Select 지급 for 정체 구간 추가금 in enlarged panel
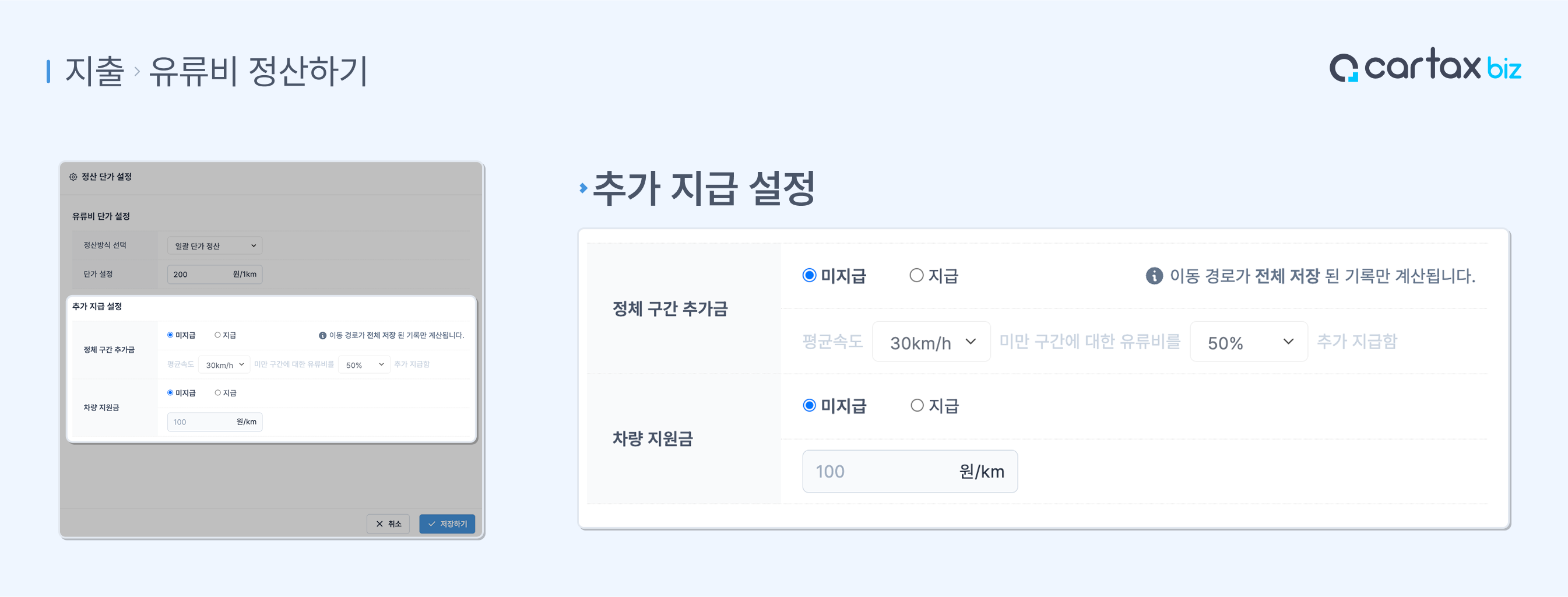 point(916,276)
